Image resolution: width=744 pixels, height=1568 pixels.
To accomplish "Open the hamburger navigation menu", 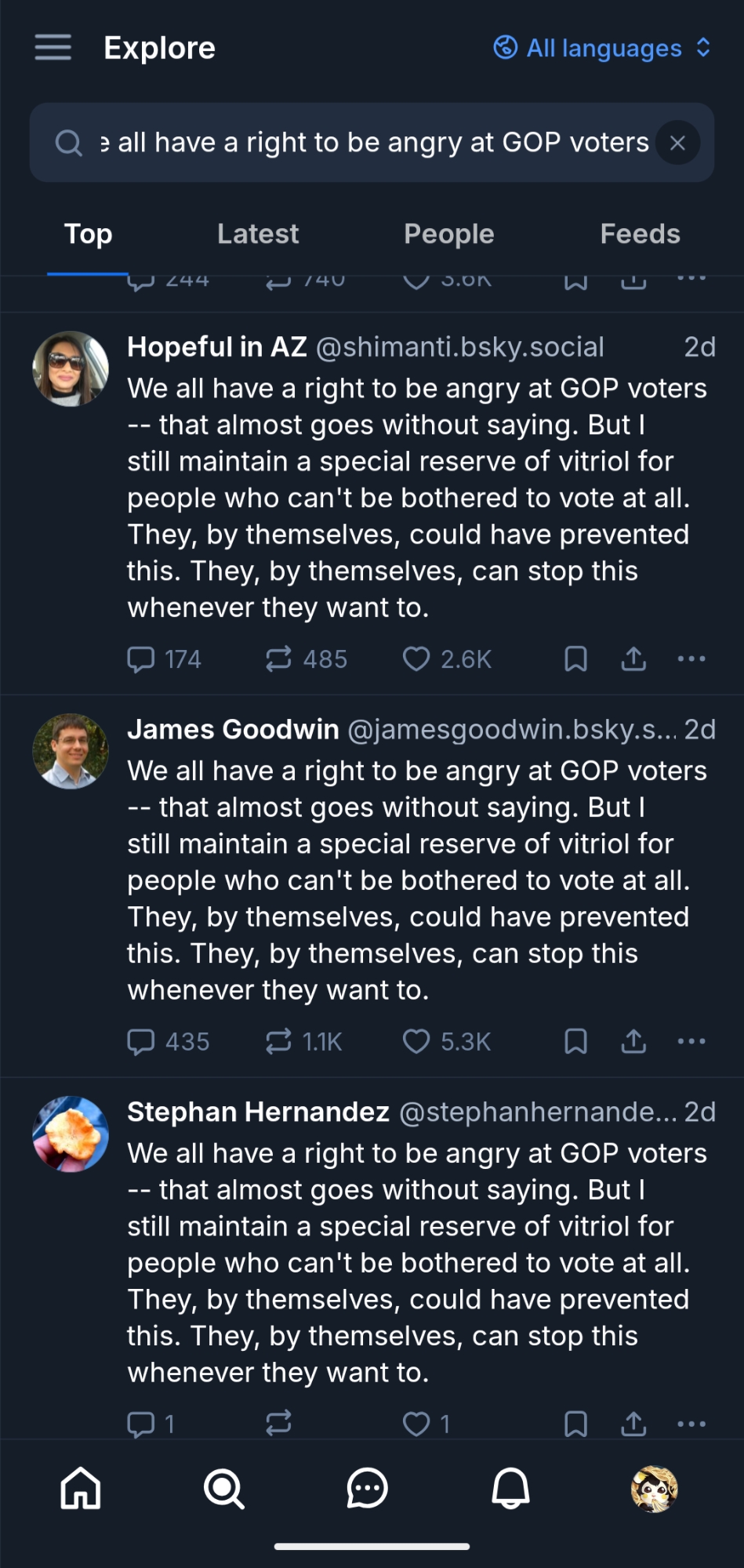I will tap(53, 48).
